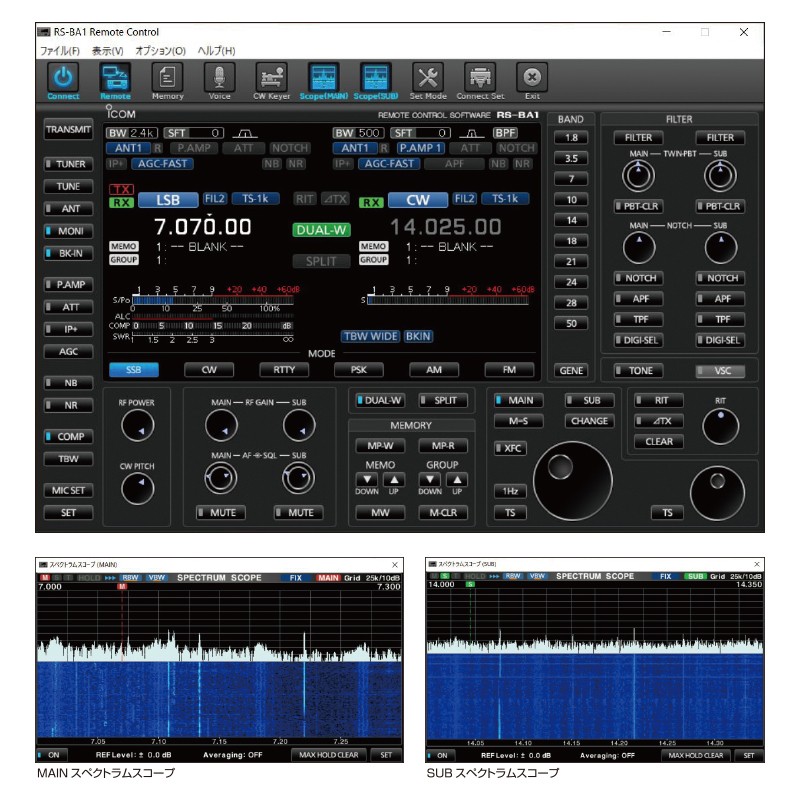Mute the MAIN receiver audio

click(220, 513)
